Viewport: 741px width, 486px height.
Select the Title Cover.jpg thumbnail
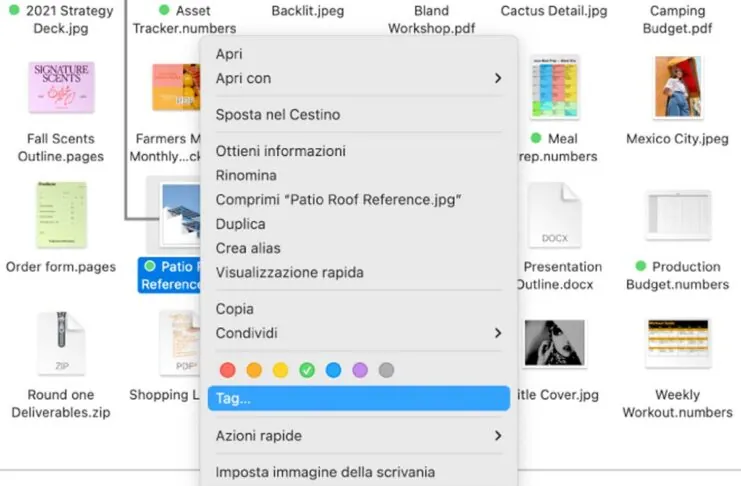(x=555, y=343)
